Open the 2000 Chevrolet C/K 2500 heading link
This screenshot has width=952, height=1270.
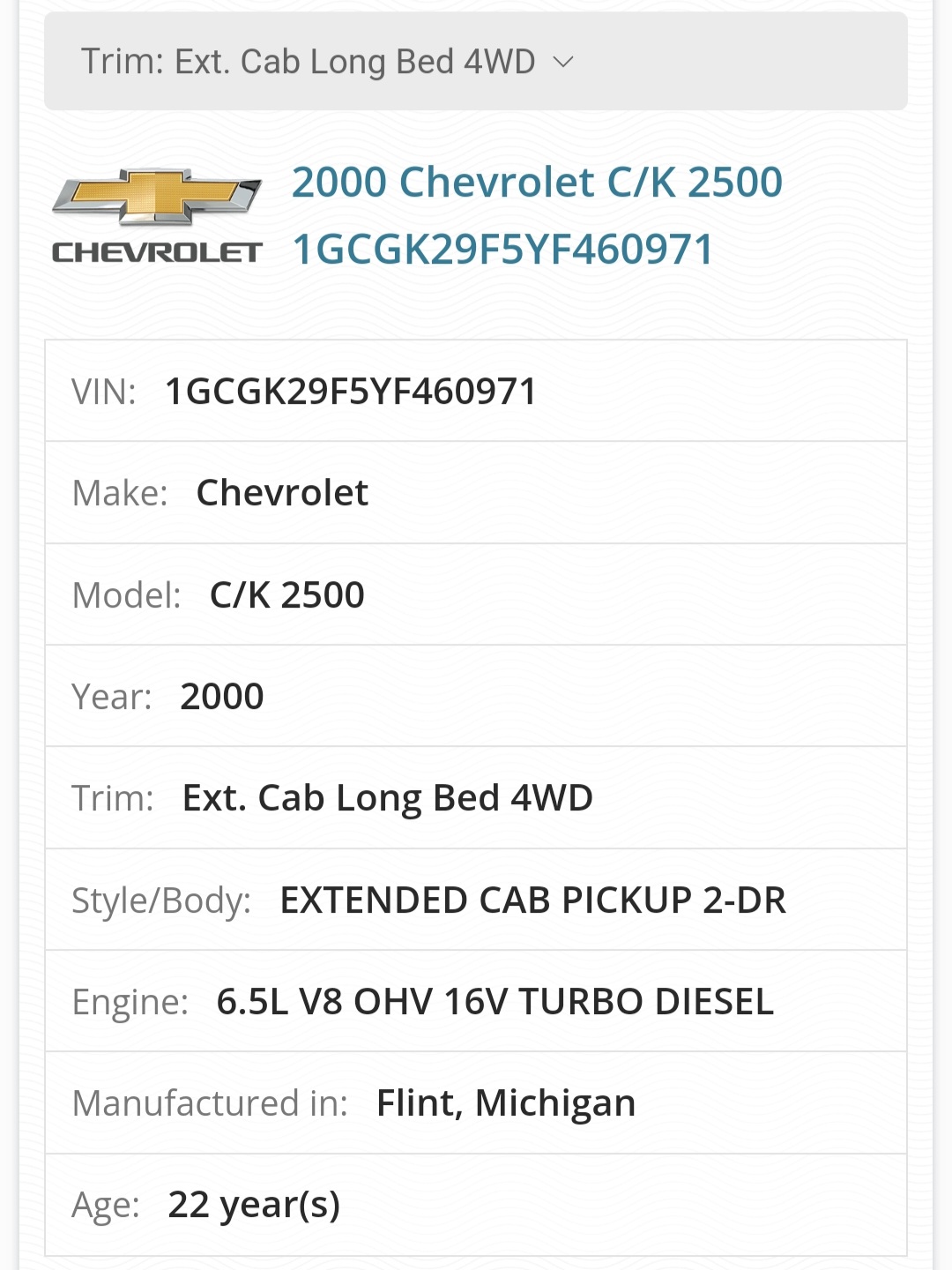point(537,183)
